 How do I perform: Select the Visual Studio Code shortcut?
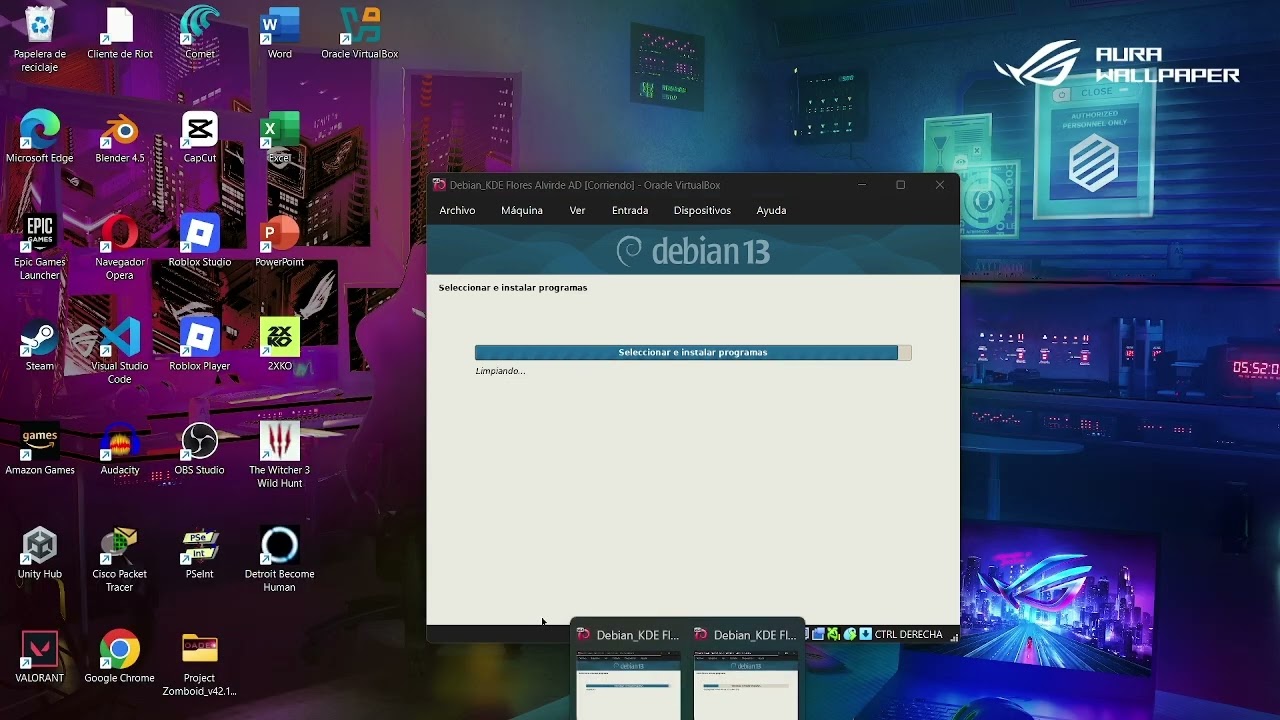120,351
